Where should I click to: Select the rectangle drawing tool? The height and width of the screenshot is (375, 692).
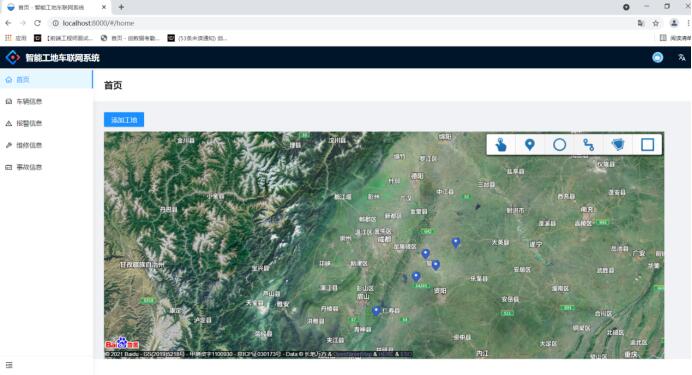(647, 145)
